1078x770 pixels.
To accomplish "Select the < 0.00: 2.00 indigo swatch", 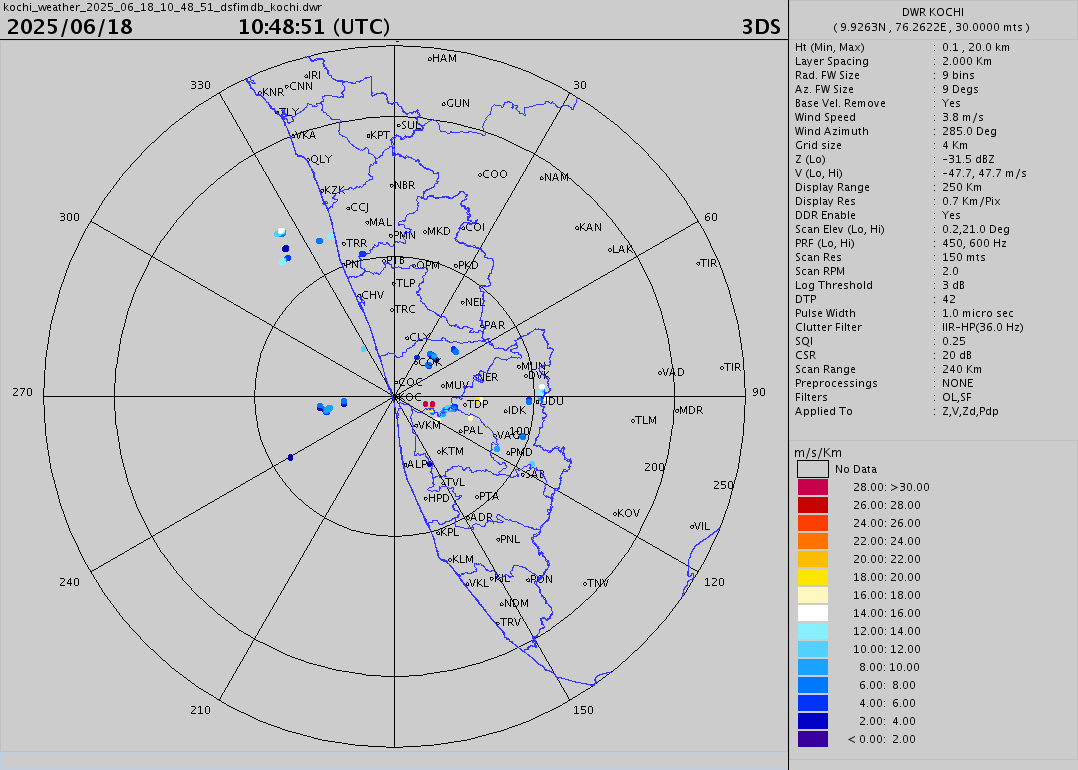I will [813, 739].
